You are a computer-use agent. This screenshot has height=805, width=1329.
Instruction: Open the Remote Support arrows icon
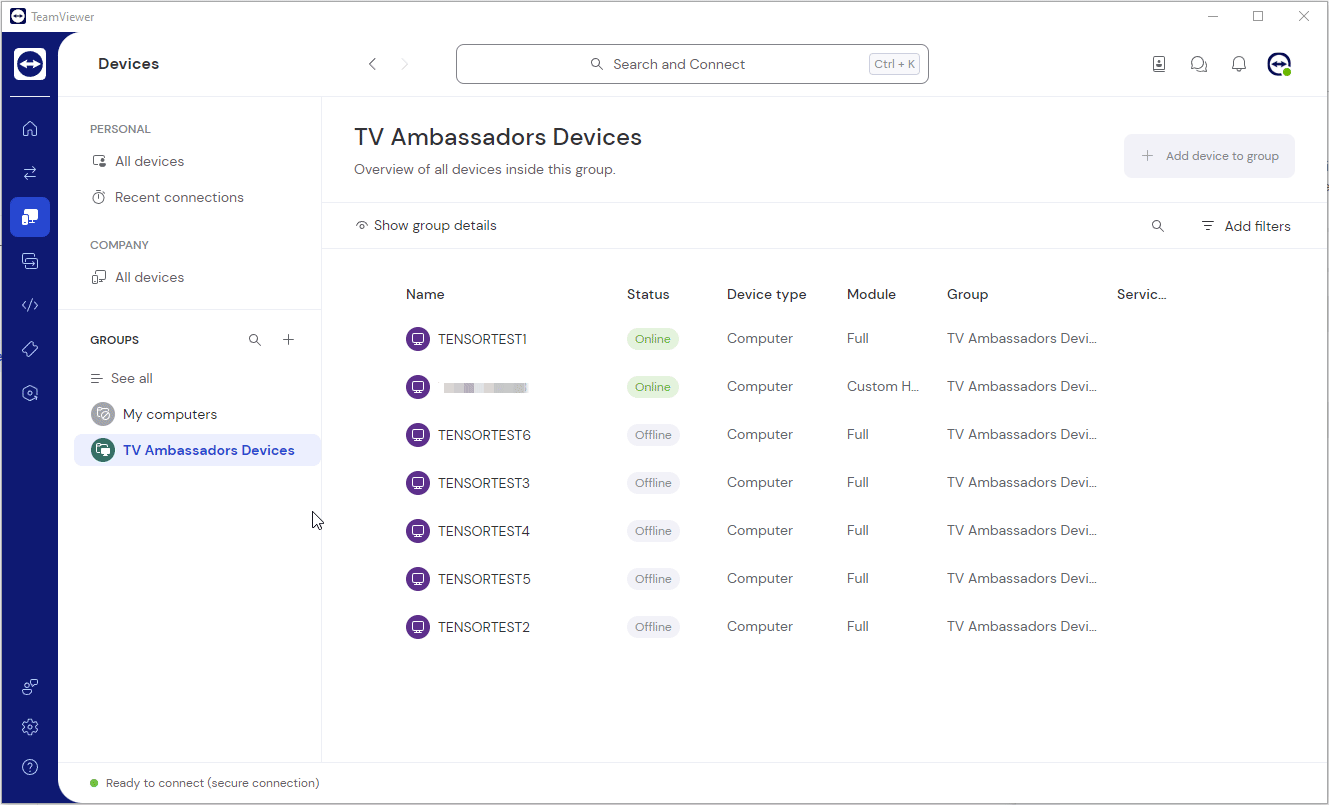pyautogui.click(x=30, y=172)
